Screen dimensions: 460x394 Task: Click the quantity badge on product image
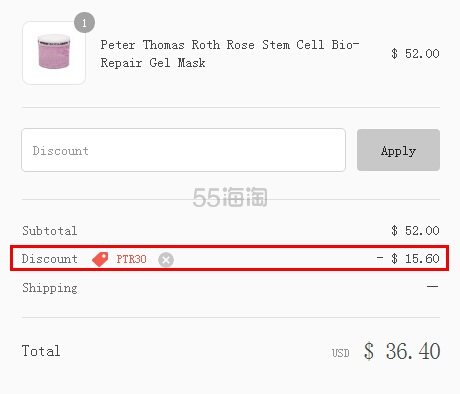pos(84,23)
